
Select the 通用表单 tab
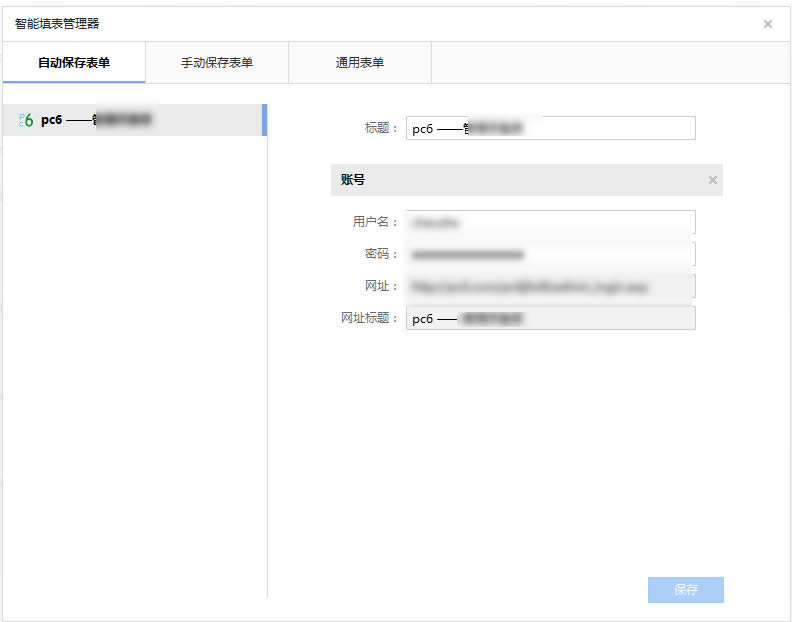pyautogui.click(x=360, y=63)
